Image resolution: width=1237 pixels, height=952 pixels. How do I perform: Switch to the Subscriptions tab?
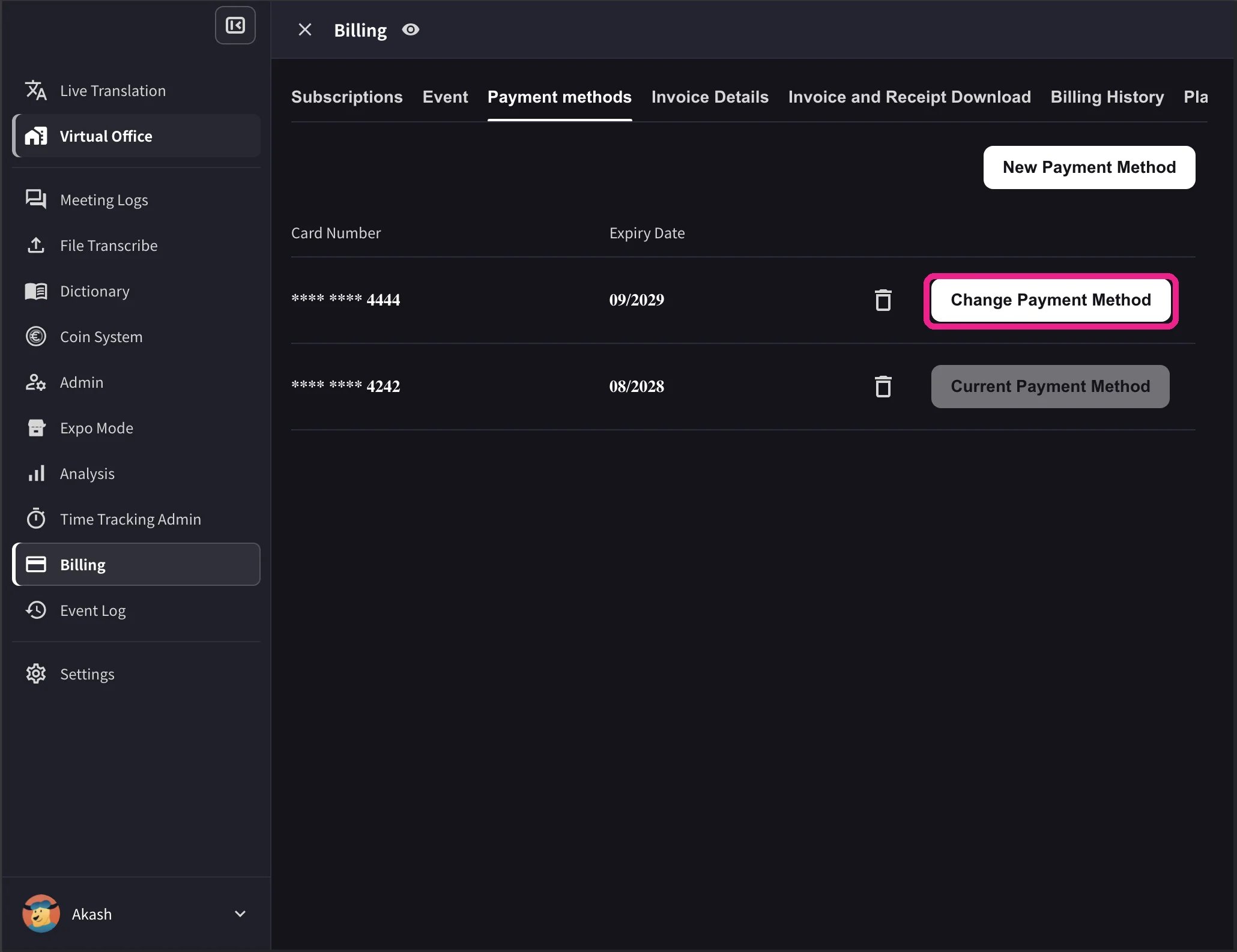tap(347, 97)
